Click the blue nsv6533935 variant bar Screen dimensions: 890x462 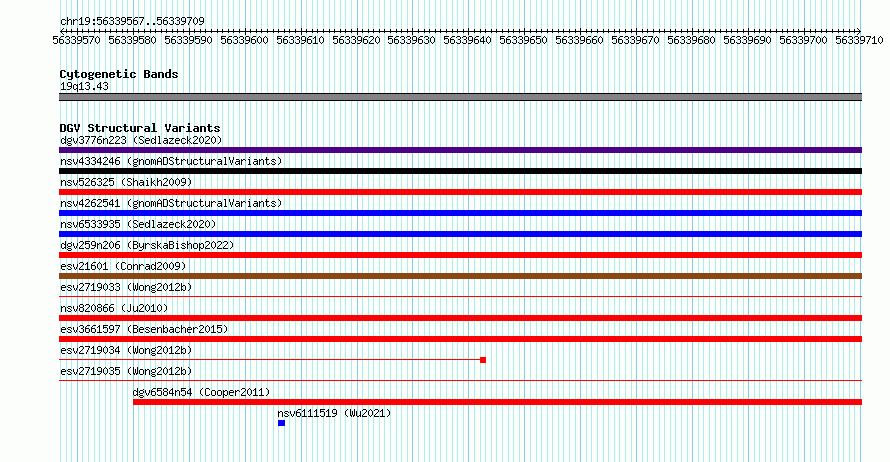tap(460, 234)
